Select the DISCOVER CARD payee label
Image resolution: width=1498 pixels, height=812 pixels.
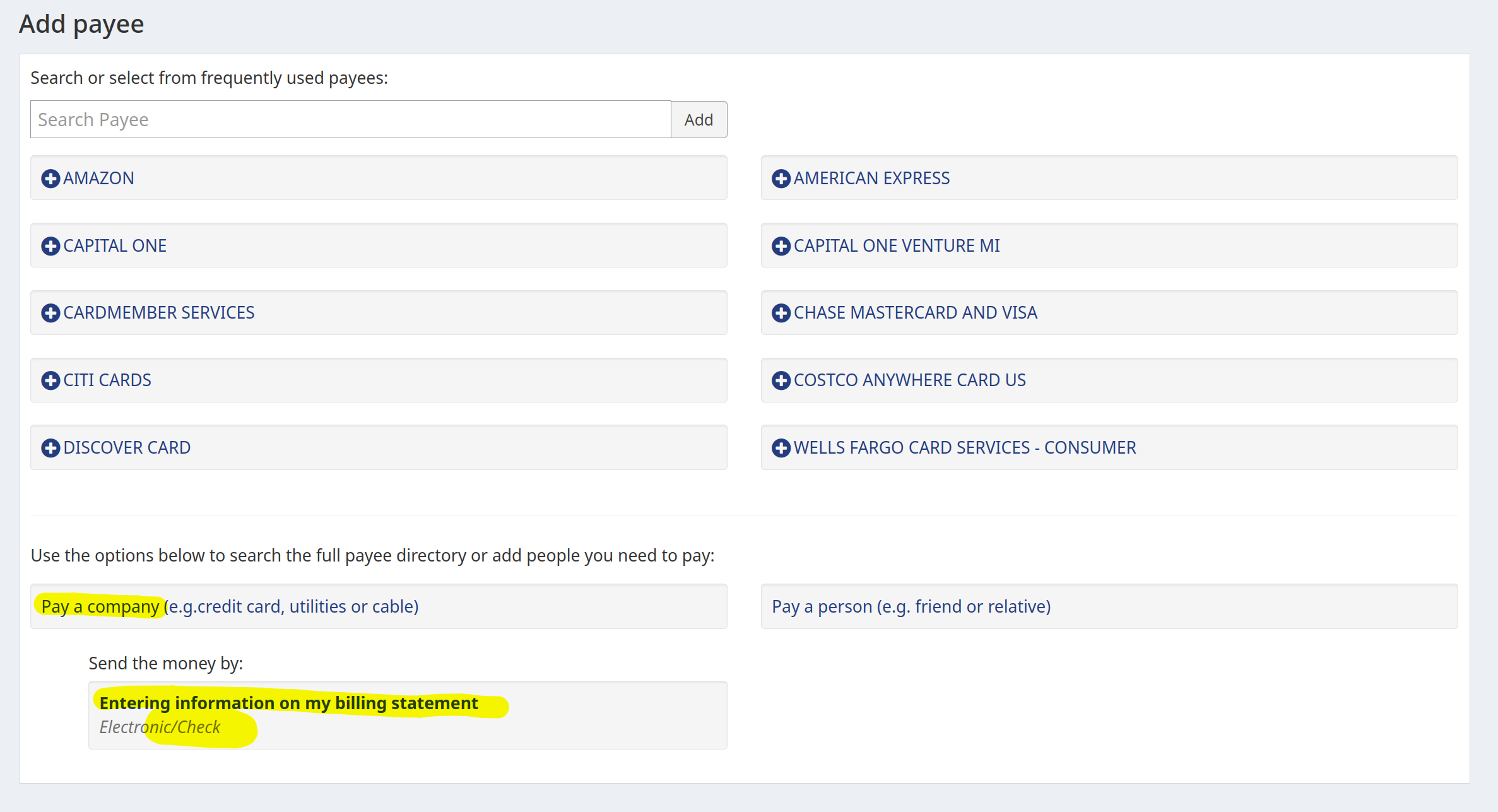coord(127,448)
